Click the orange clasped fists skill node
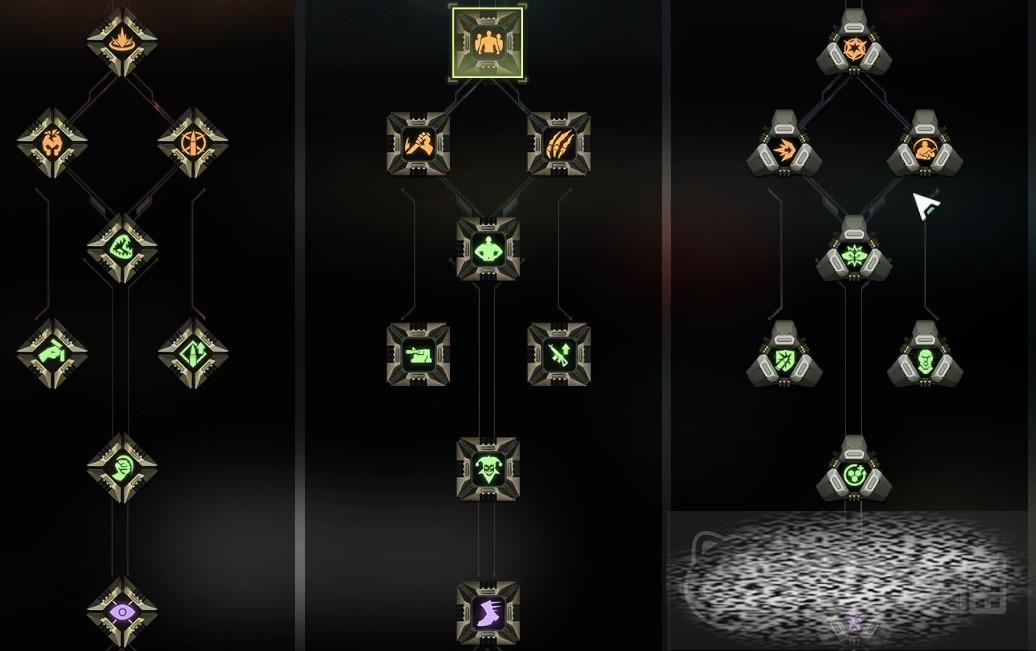Screen dimensions: 1036x651 (x=418, y=143)
